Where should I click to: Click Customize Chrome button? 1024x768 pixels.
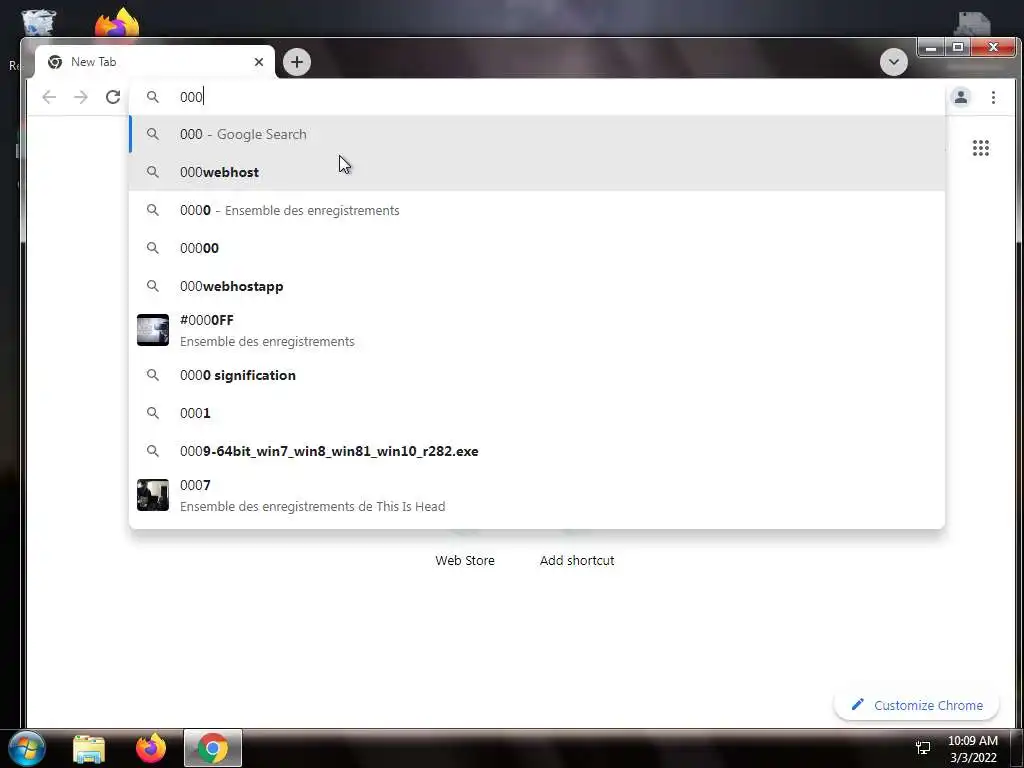917,705
